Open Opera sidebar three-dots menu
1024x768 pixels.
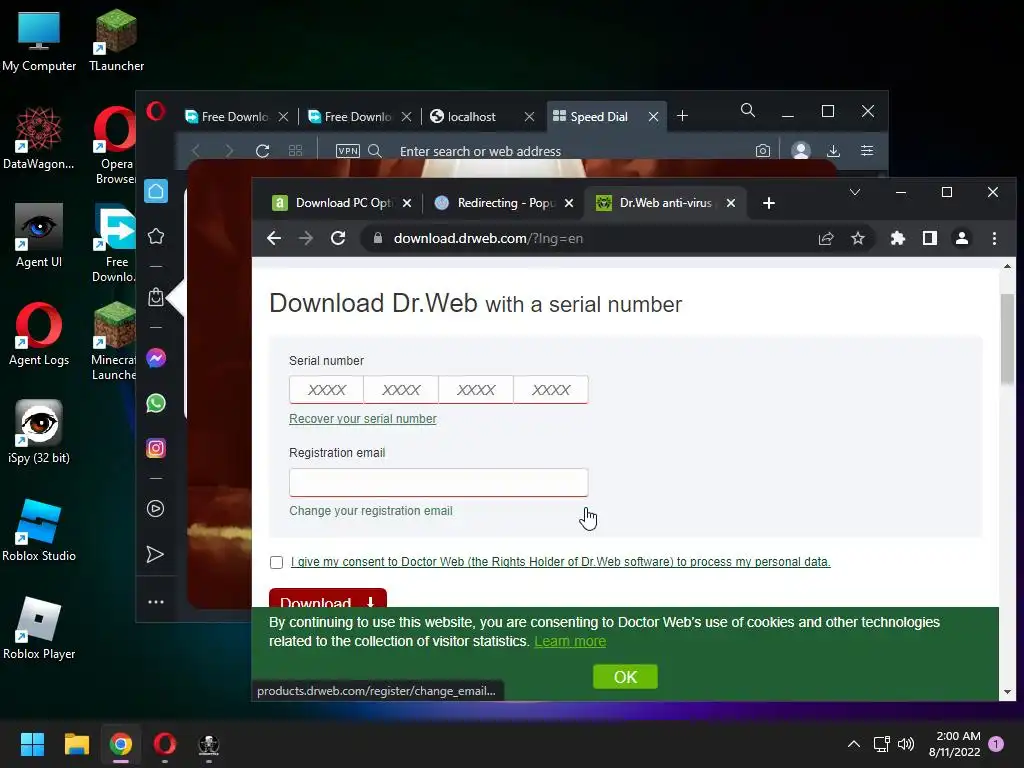pos(155,601)
